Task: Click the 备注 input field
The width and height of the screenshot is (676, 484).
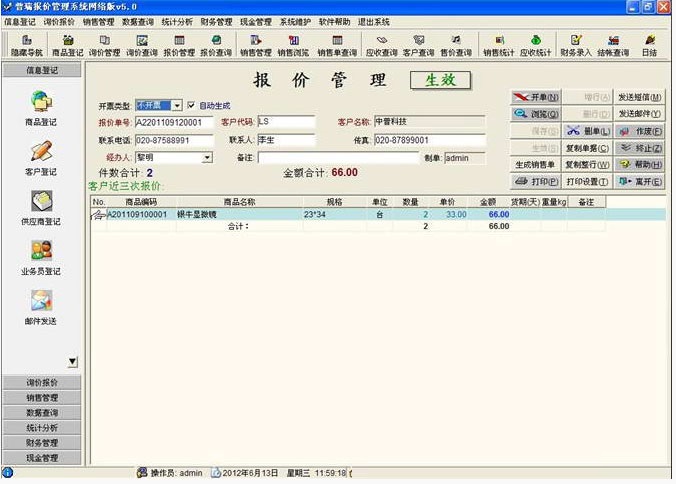Action: pos(338,157)
